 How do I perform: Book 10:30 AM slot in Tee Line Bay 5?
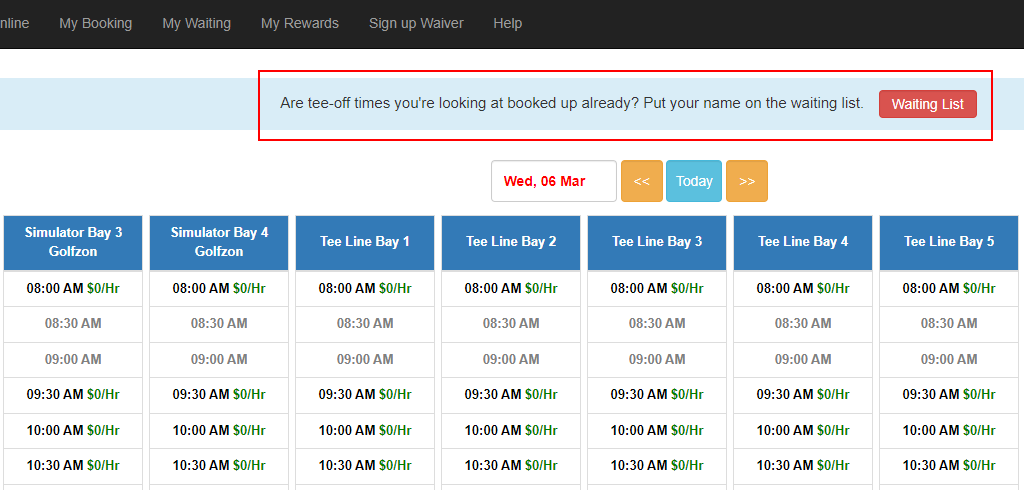click(949, 465)
